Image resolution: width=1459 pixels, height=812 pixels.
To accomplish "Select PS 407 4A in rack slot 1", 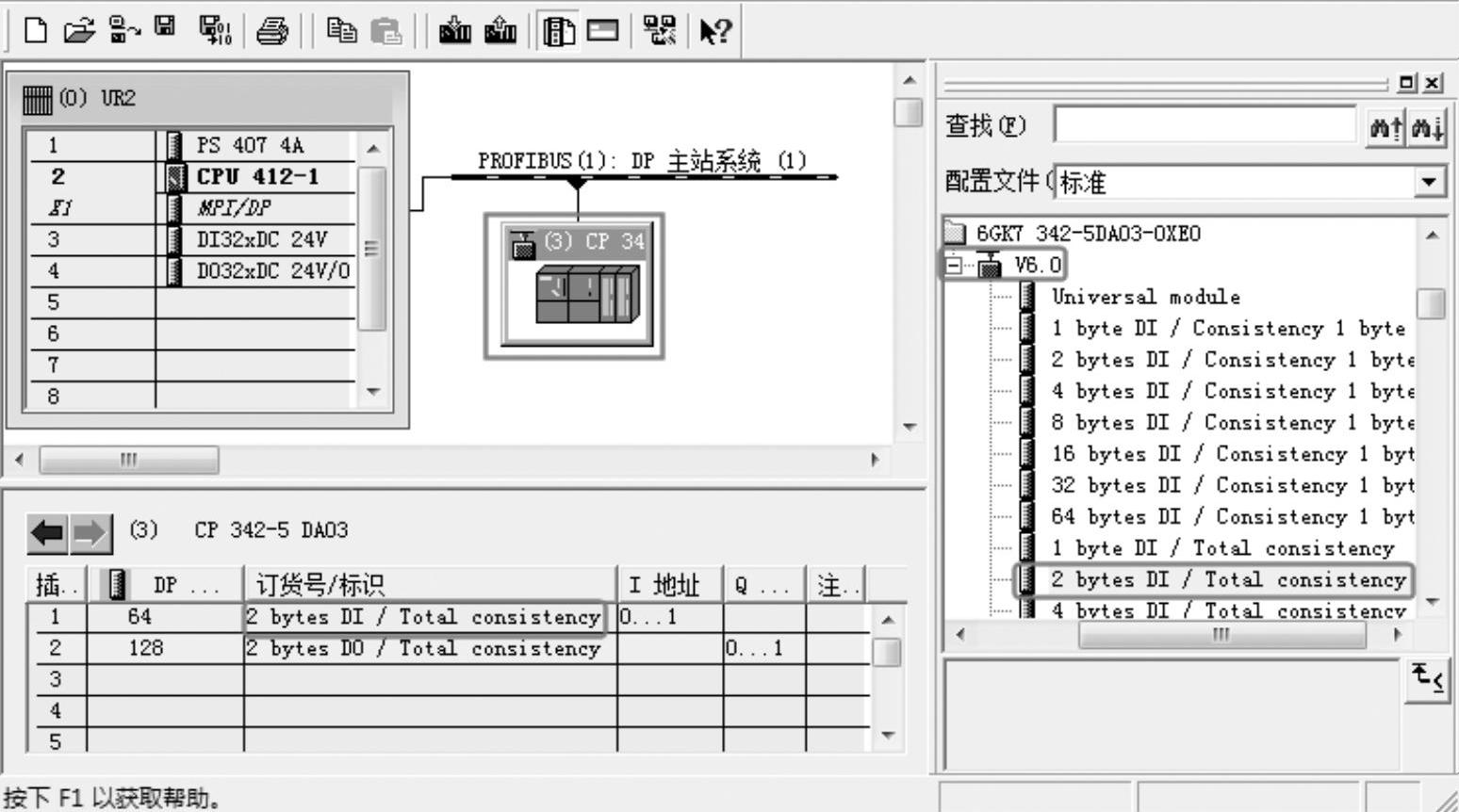I will point(250,145).
